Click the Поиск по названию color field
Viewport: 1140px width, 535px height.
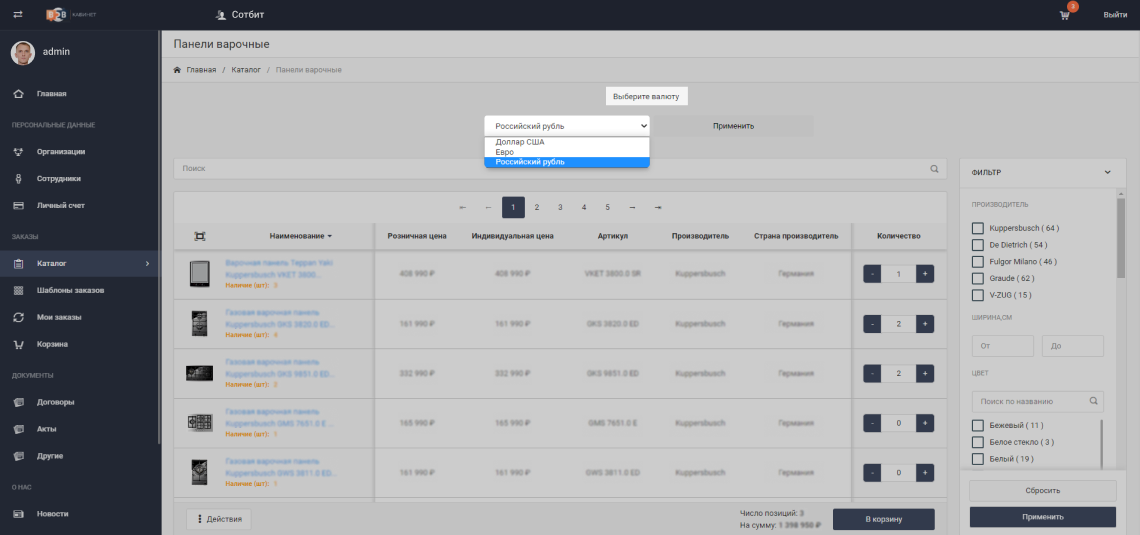click(x=1037, y=401)
